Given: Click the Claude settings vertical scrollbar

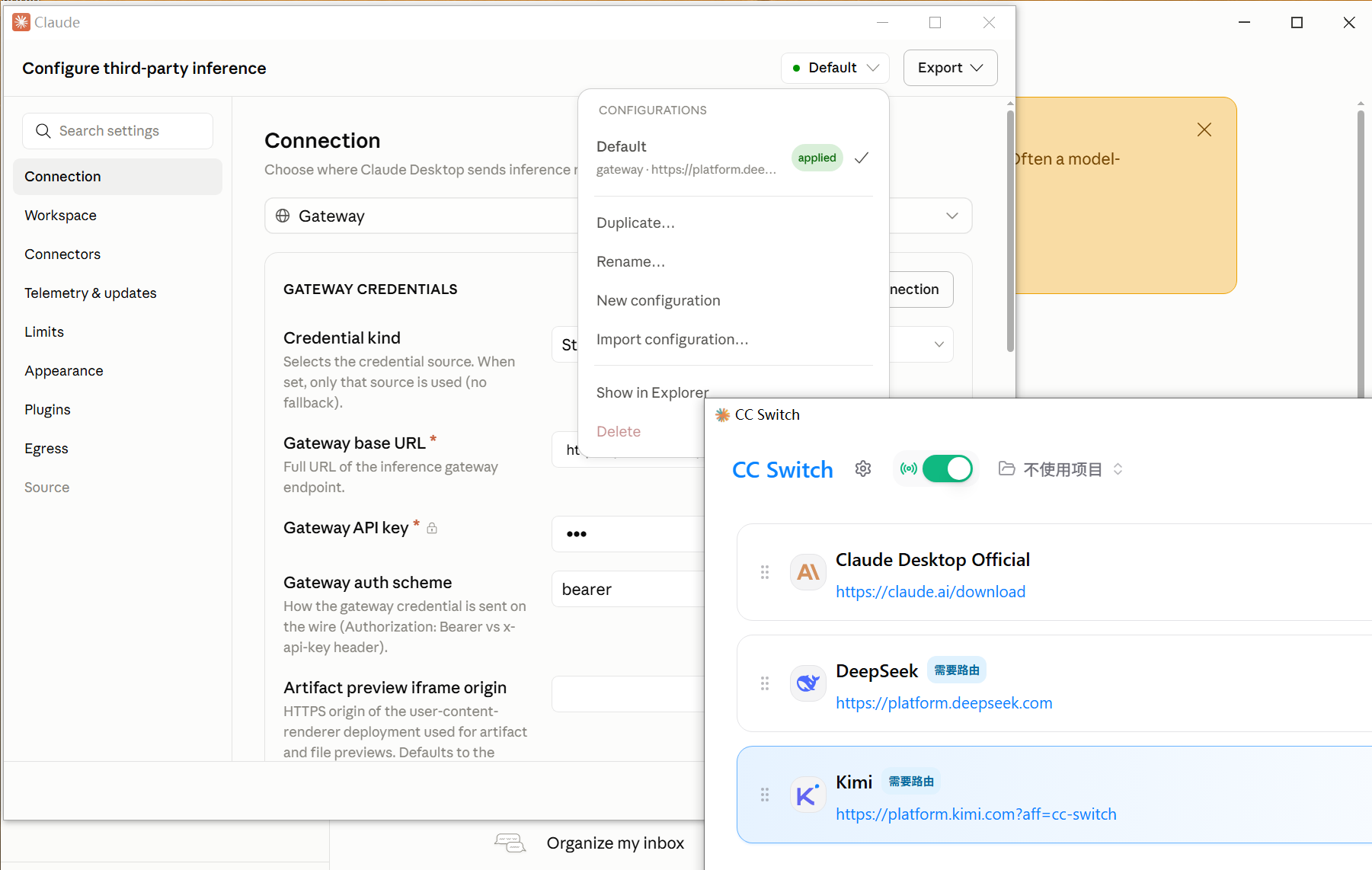Looking at the screenshot, I should point(1010,232).
